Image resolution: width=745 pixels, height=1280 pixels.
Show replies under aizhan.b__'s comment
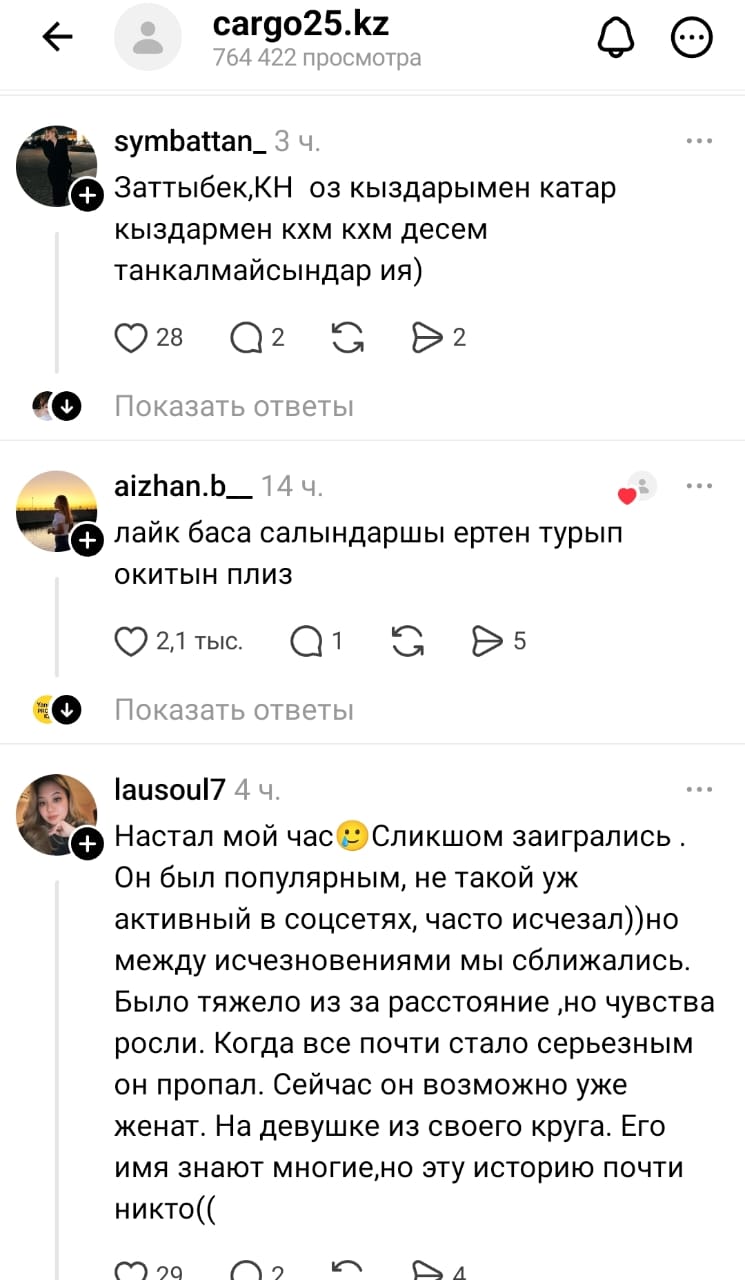[x=234, y=710]
